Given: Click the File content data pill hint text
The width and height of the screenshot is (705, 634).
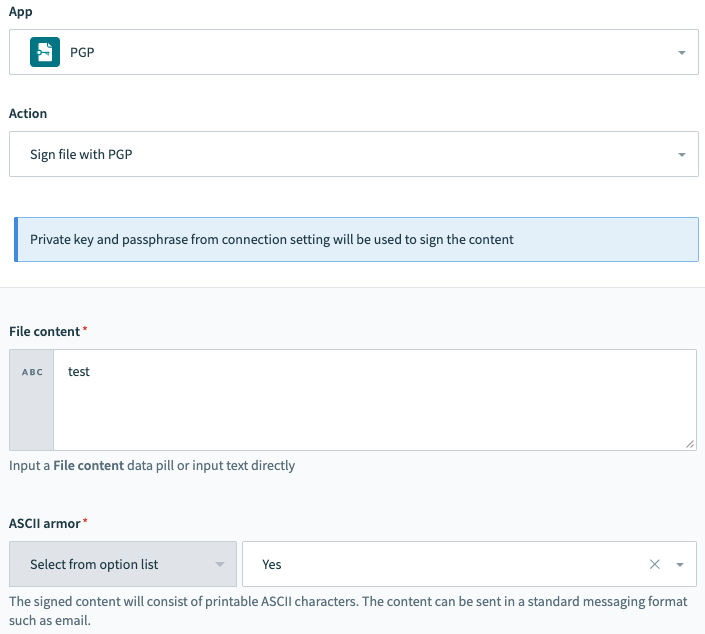Looking at the screenshot, I should [x=152, y=465].
